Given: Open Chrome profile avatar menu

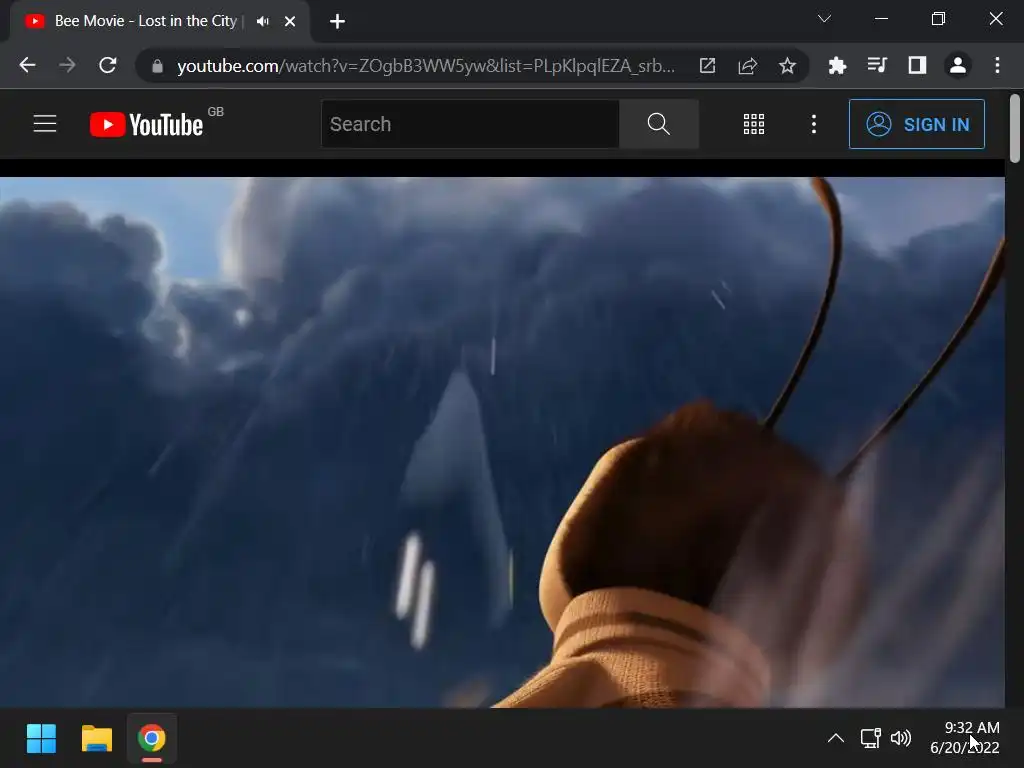Looking at the screenshot, I should pyautogui.click(x=957, y=65).
